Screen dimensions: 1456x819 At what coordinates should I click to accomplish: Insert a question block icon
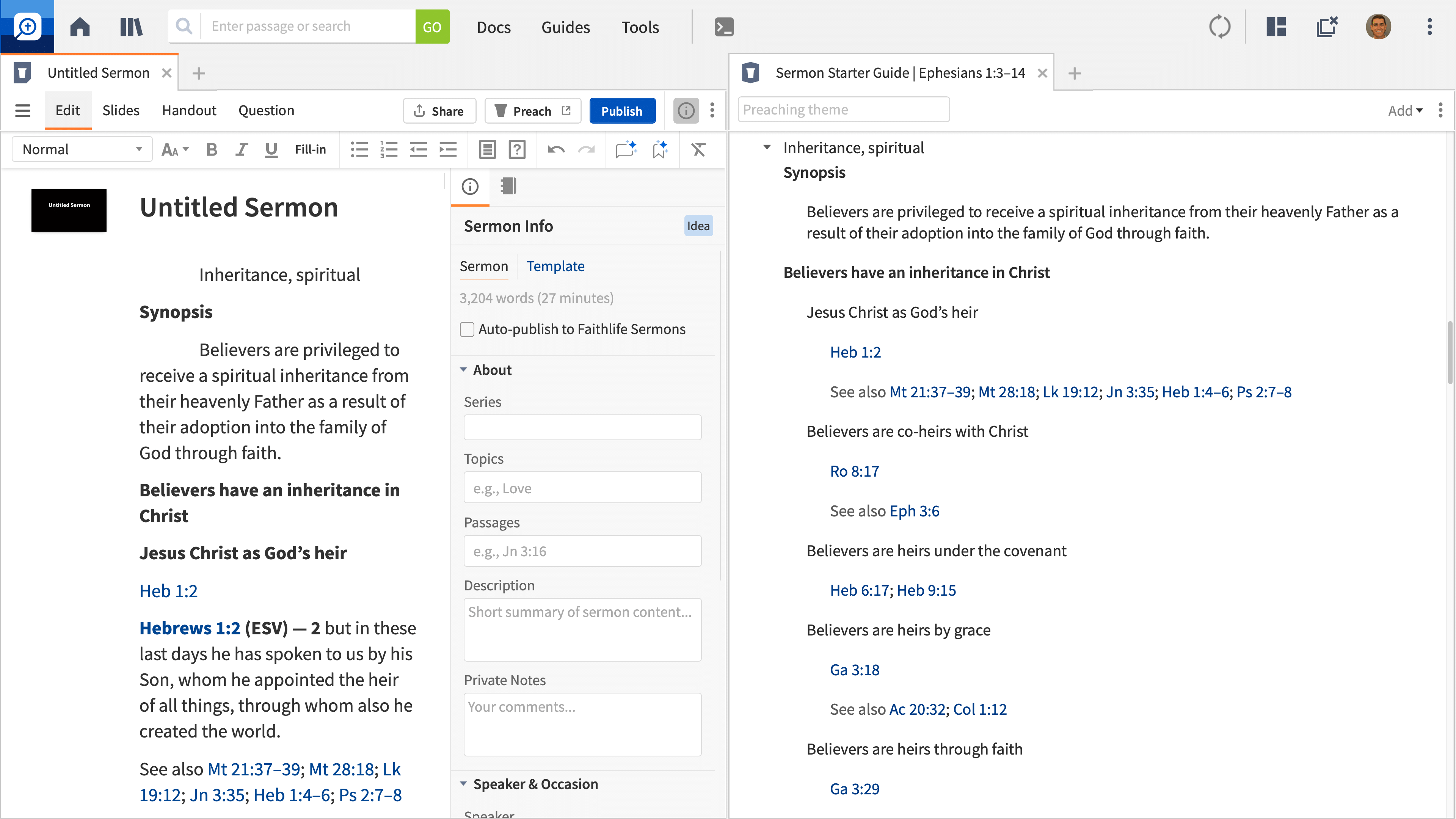click(516, 149)
